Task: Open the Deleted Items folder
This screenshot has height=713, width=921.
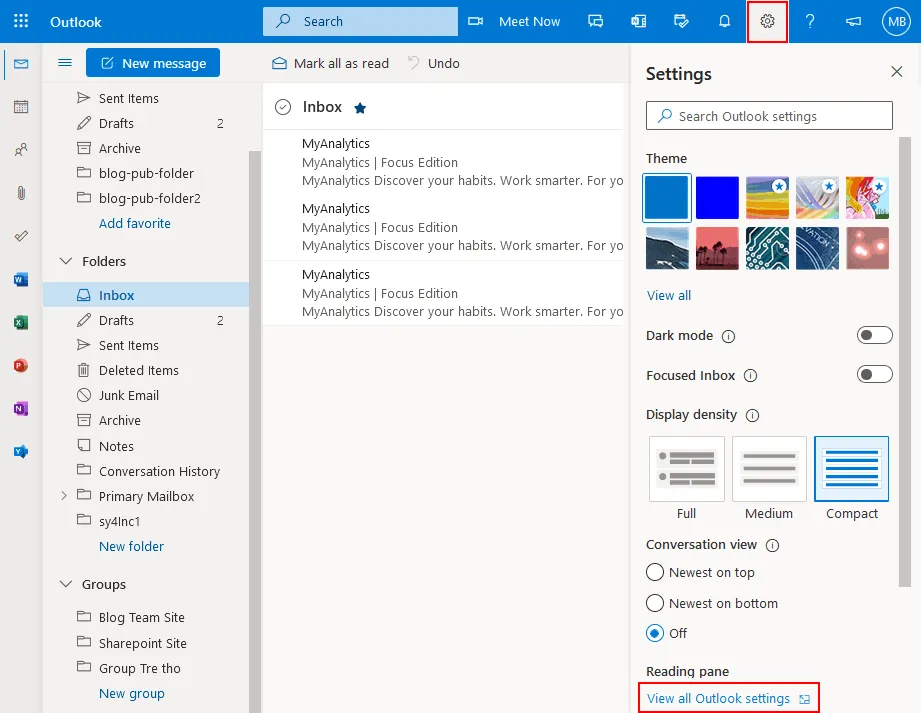Action: point(138,370)
